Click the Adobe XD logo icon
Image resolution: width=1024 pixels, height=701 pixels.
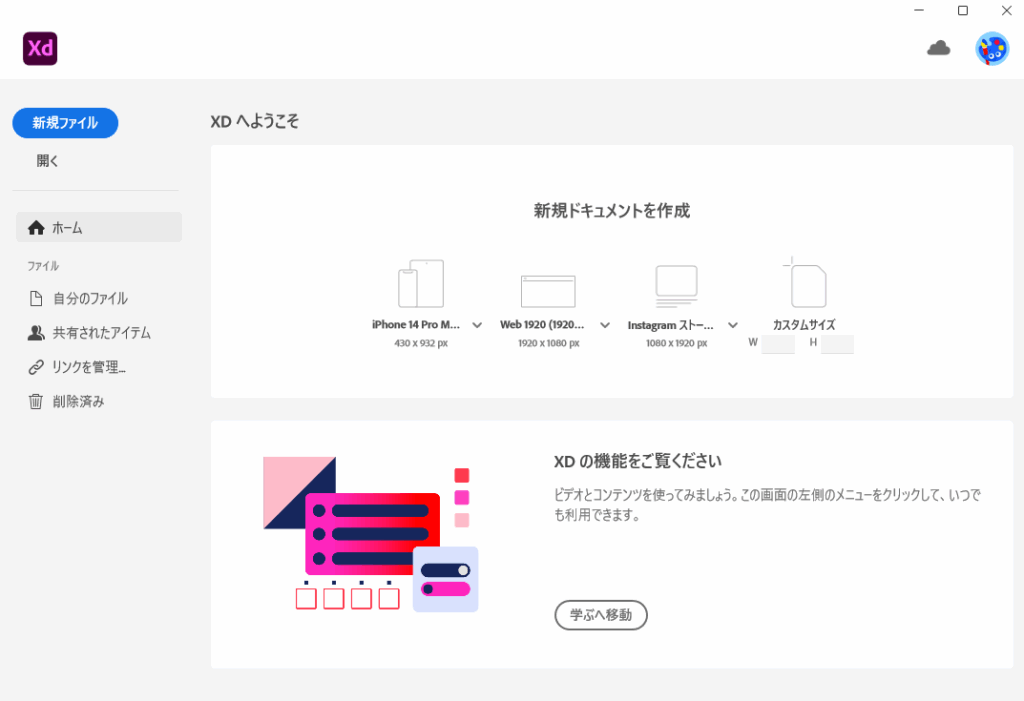40,48
